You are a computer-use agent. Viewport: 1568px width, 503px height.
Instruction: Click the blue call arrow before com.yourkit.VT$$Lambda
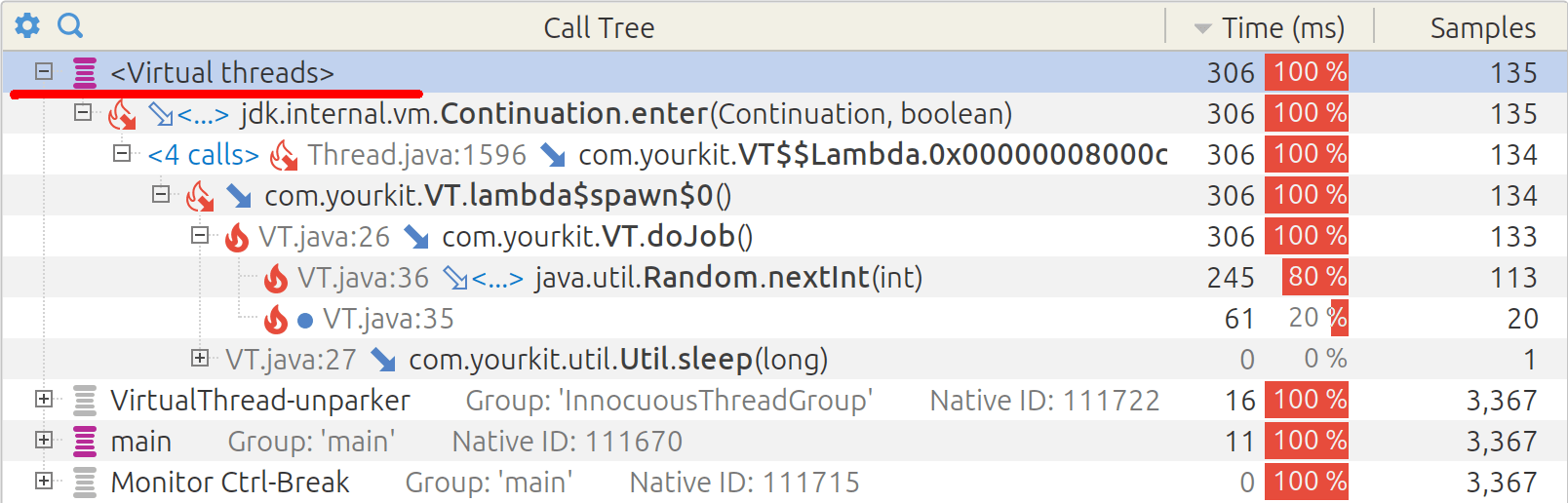[x=553, y=155]
